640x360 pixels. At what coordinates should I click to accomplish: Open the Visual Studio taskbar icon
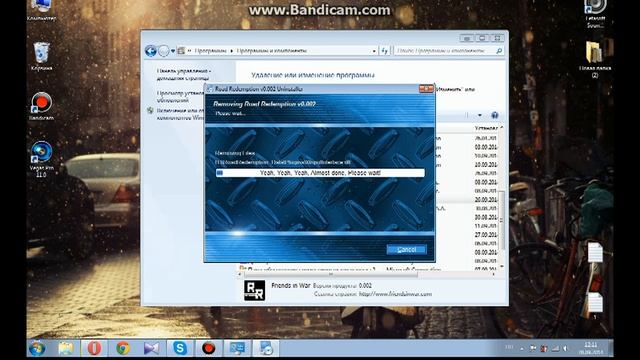click(x=151, y=348)
